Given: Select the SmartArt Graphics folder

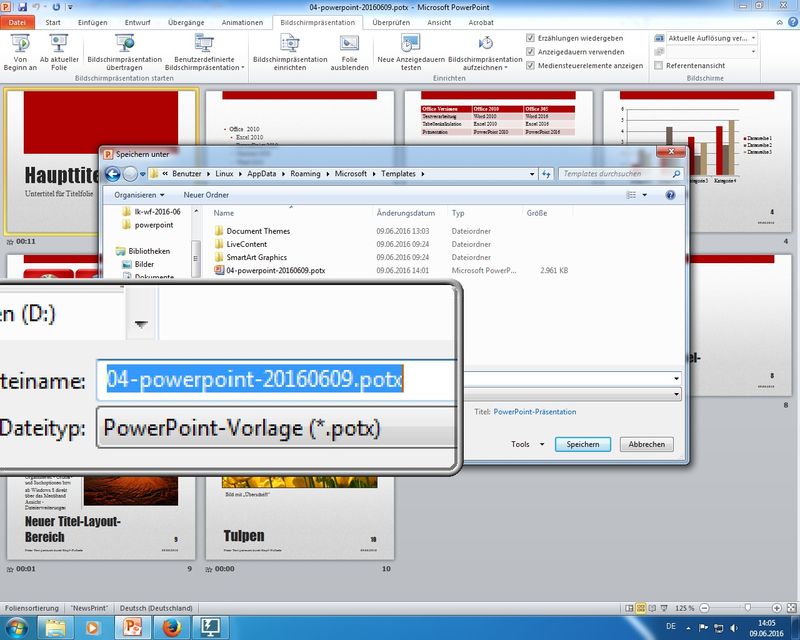Looking at the screenshot, I should click(x=256, y=257).
